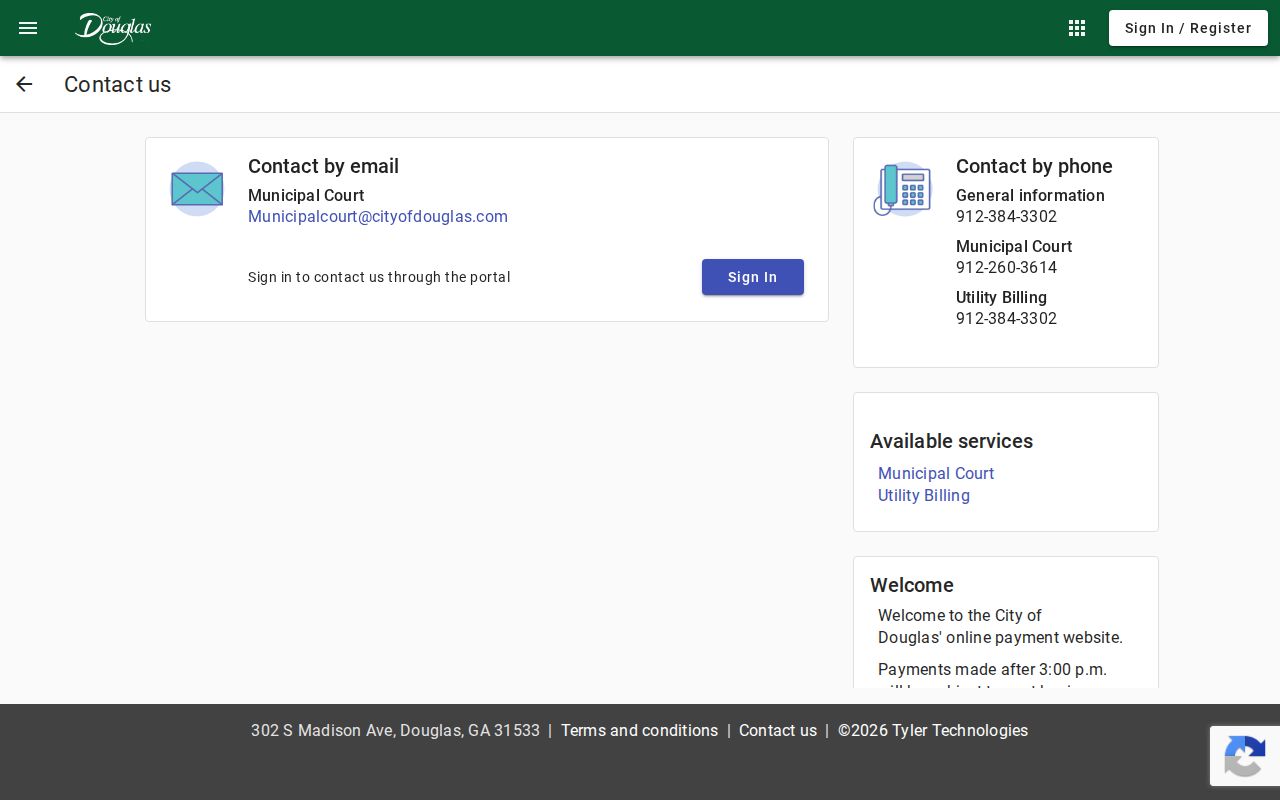1280x800 pixels.
Task: Open Utility Billing under Available services
Action: 924,495
